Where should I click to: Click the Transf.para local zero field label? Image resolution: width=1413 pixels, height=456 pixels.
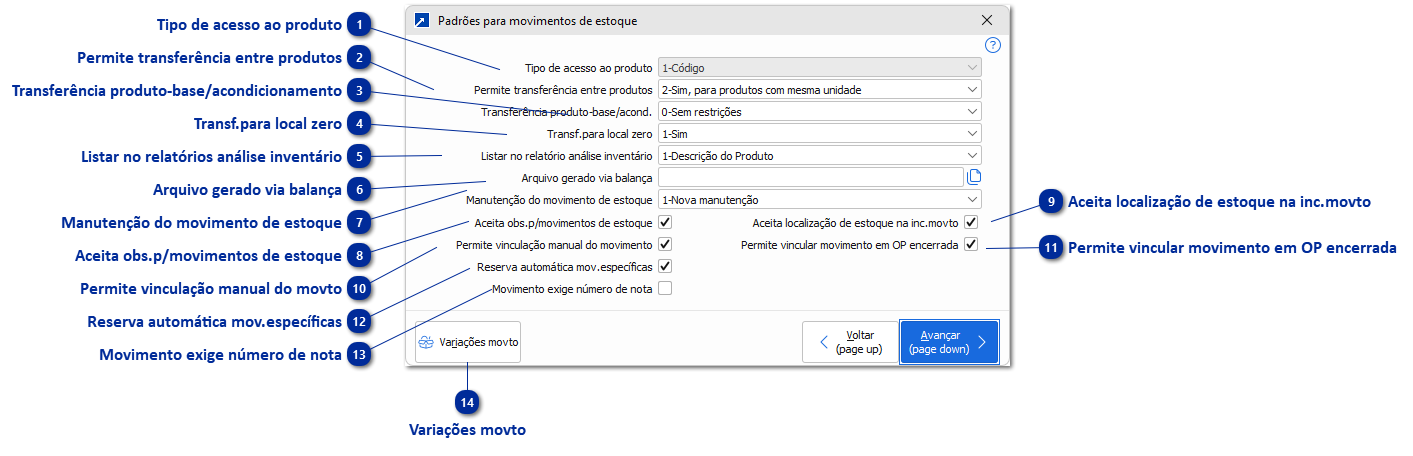599,134
